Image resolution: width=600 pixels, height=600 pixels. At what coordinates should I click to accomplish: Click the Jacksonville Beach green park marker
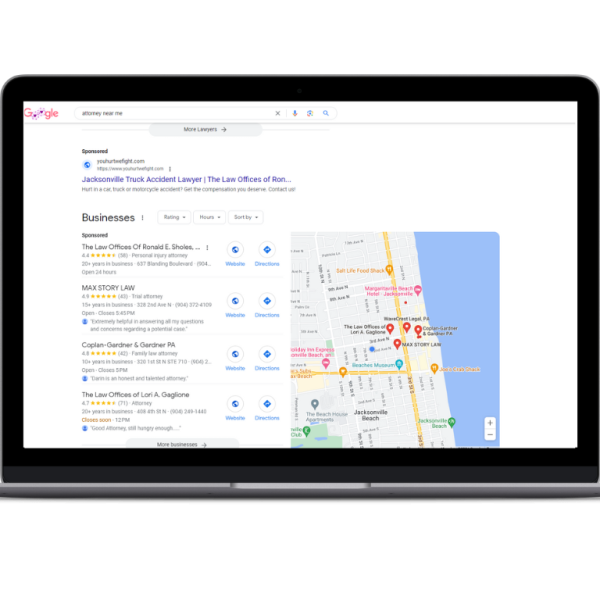[x=452, y=422]
